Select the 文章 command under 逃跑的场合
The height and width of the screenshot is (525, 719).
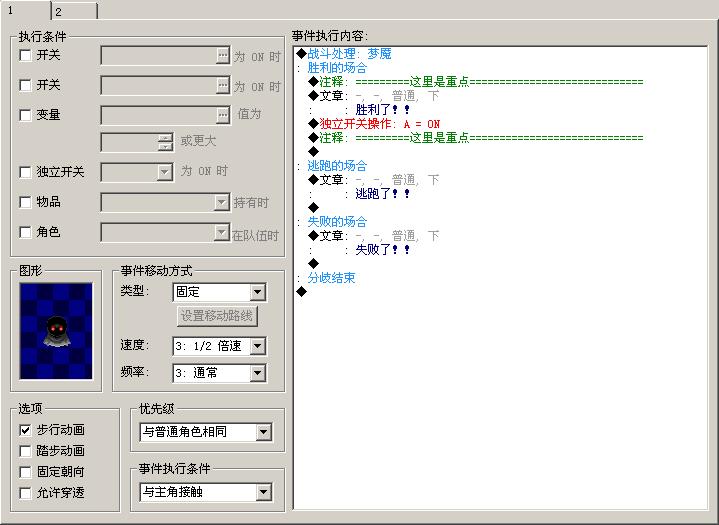(x=374, y=180)
